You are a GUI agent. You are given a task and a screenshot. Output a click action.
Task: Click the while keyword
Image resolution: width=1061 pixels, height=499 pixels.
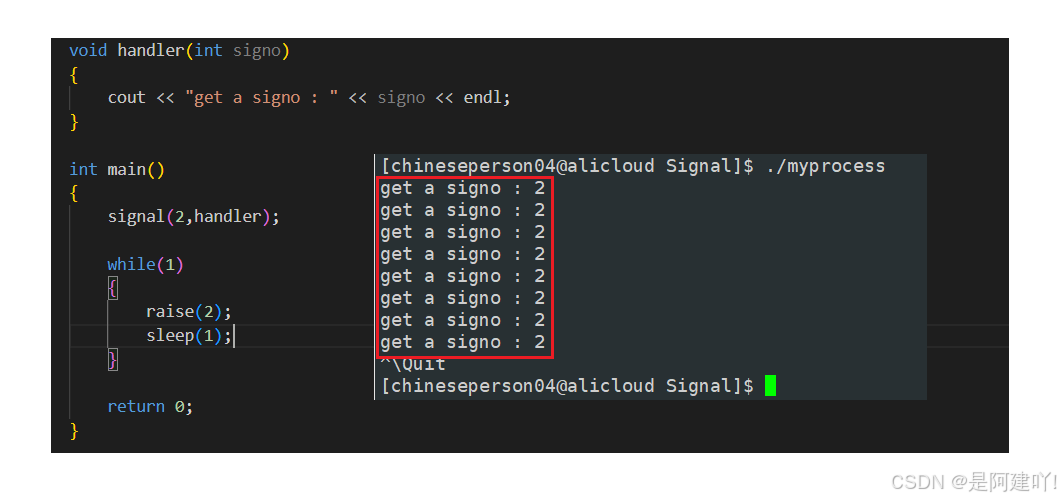click(x=131, y=264)
